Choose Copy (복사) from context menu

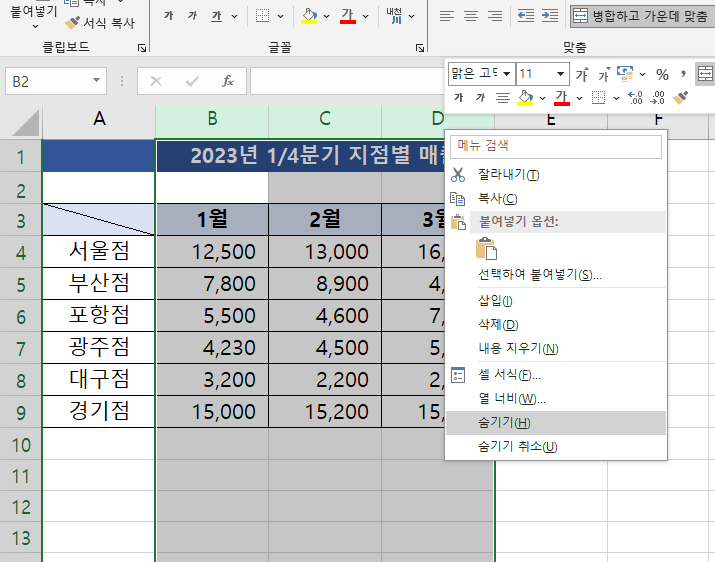point(556,198)
